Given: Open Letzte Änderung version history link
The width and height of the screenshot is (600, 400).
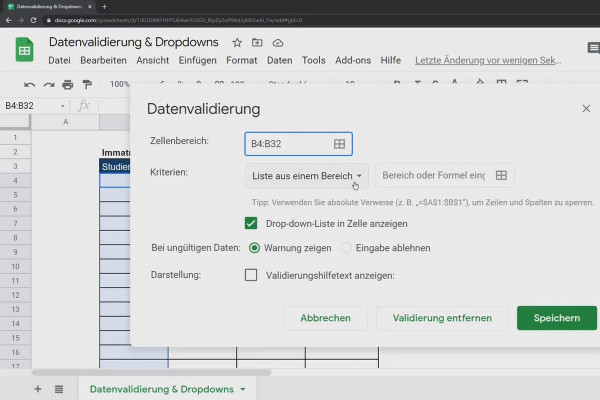Looking at the screenshot, I should click(488, 60).
